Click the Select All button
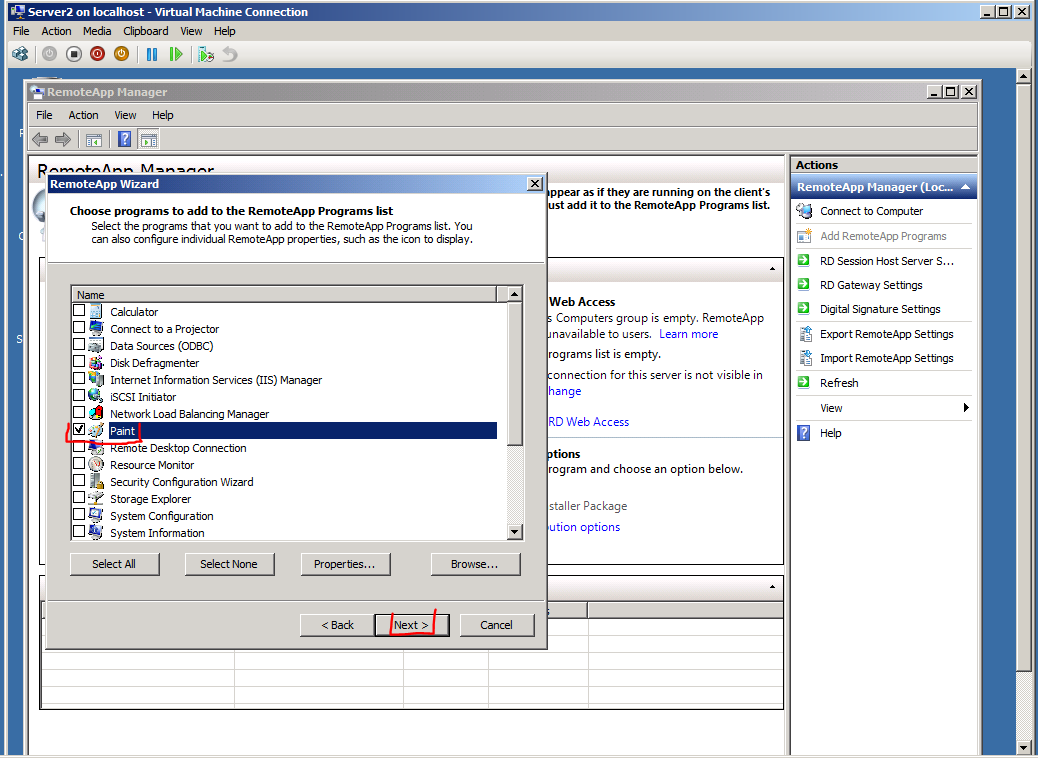The width and height of the screenshot is (1038, 758). tap(114, 564)
